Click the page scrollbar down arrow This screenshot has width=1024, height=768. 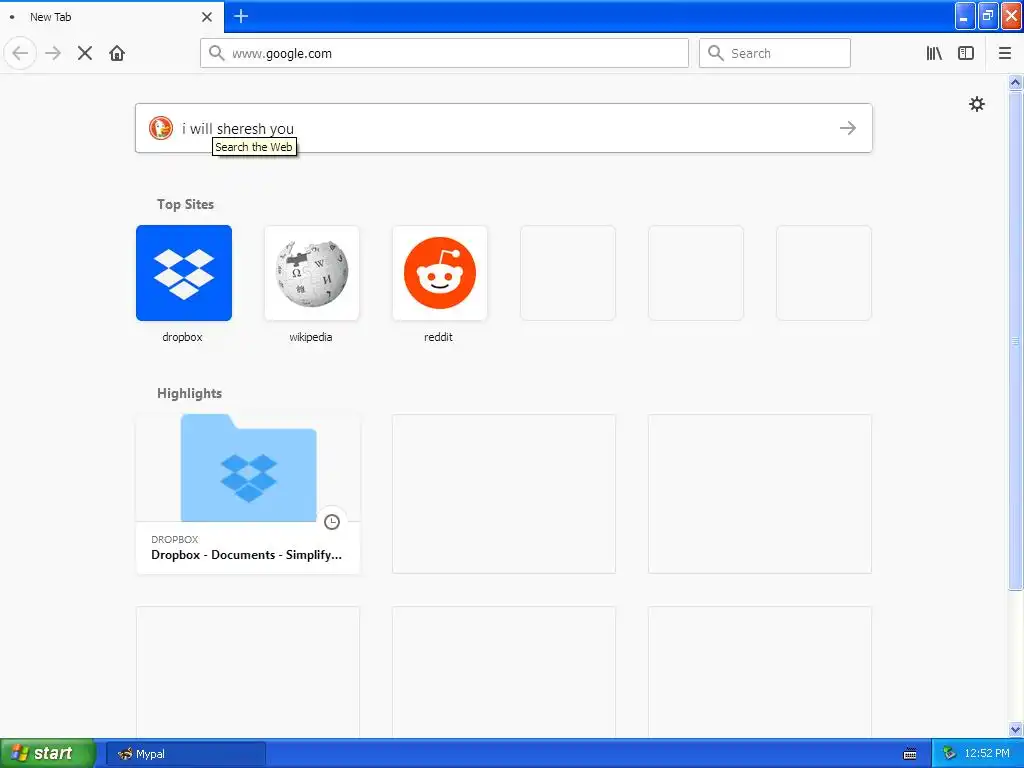point(1015,729)
